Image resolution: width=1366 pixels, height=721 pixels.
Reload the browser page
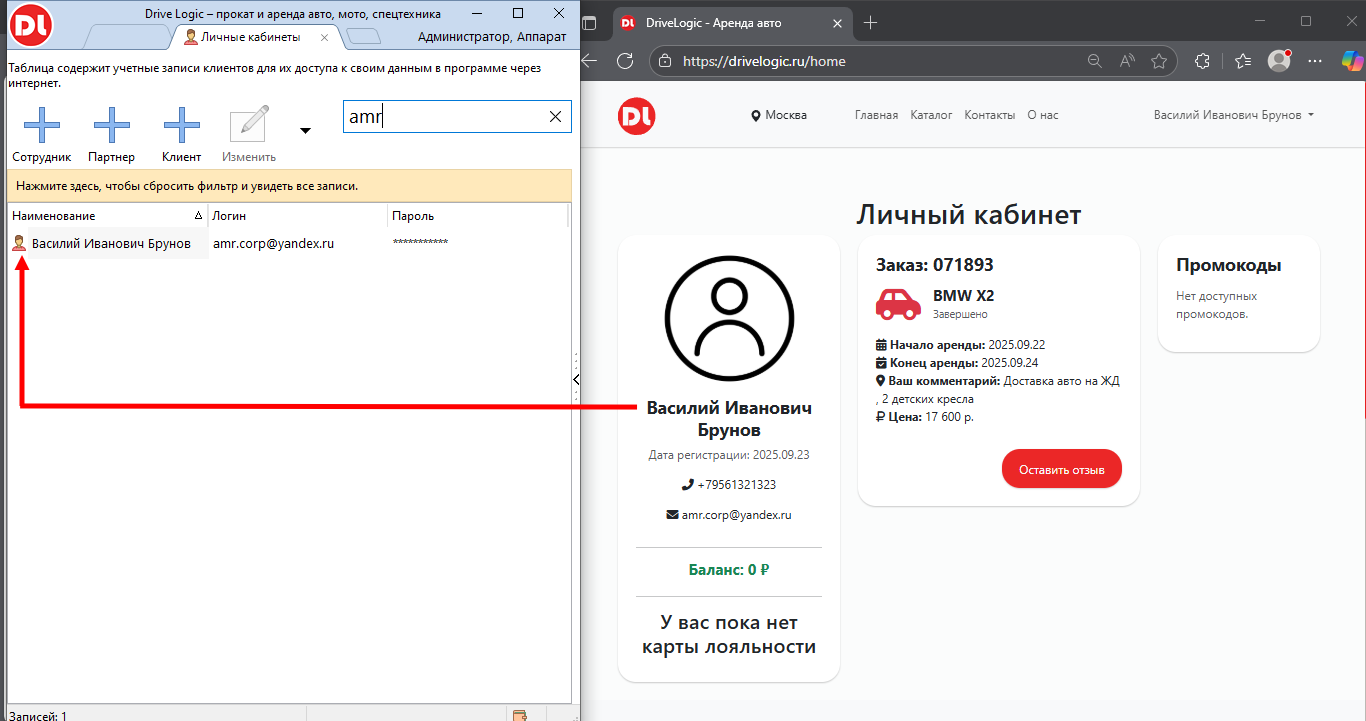(625, 61)
